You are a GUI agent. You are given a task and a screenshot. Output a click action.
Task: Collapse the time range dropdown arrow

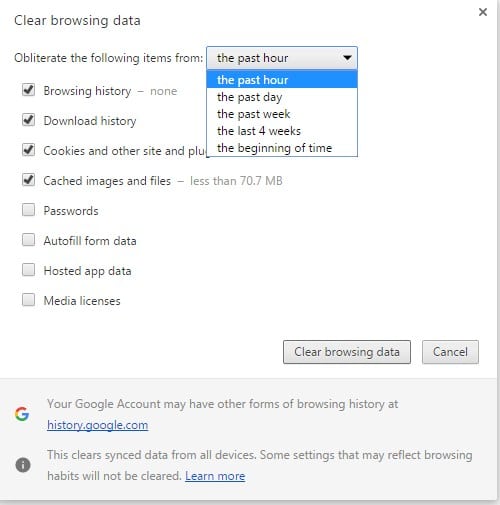click(347, 58)
